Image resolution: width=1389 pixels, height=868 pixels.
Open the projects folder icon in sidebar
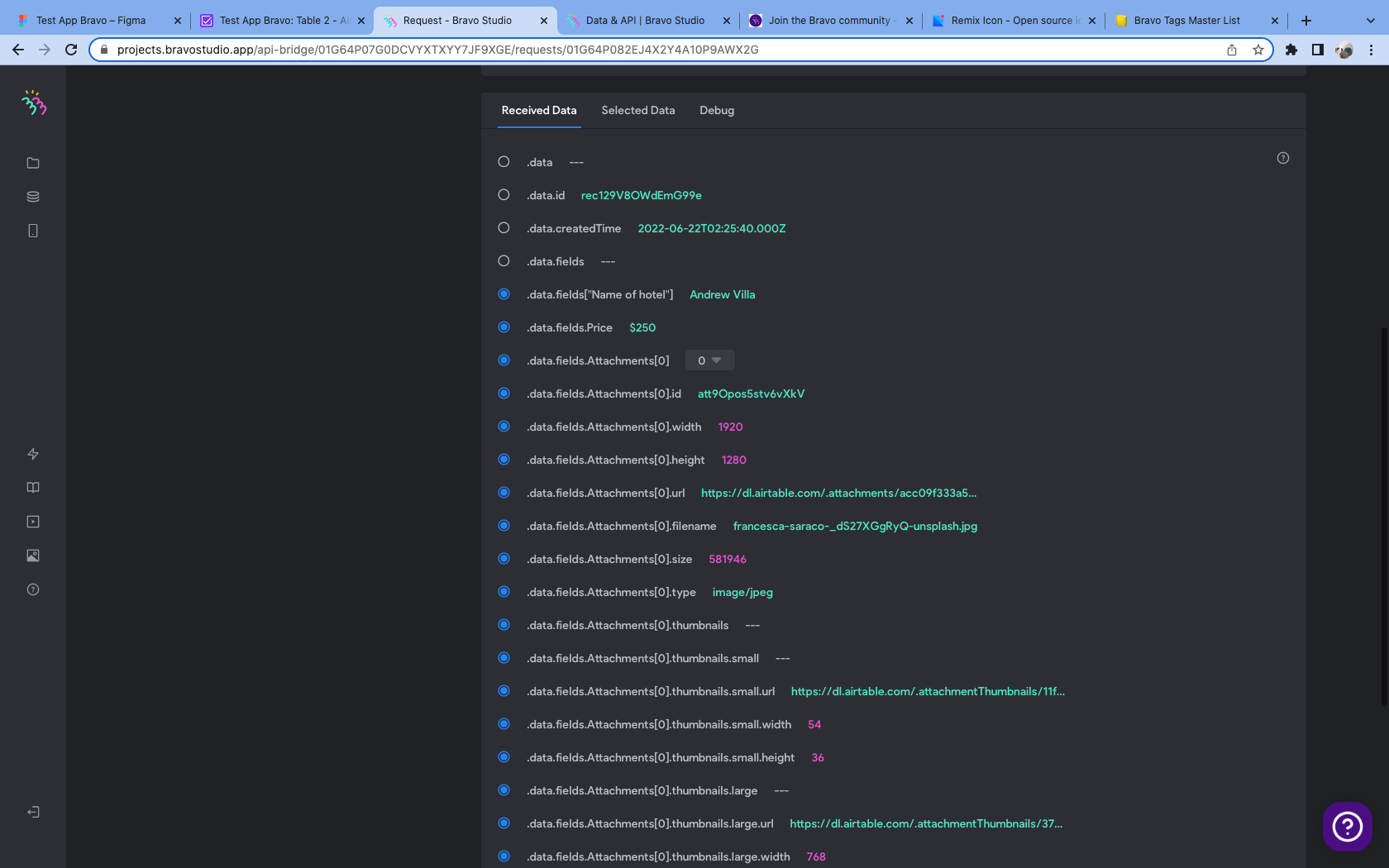(x=33, y=163)
